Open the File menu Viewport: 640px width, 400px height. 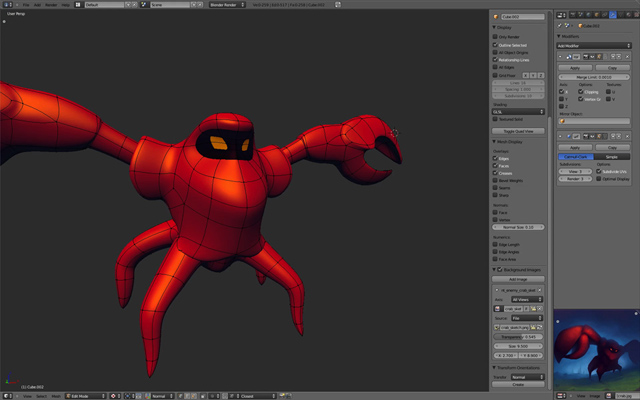click(x=27, y=5)
